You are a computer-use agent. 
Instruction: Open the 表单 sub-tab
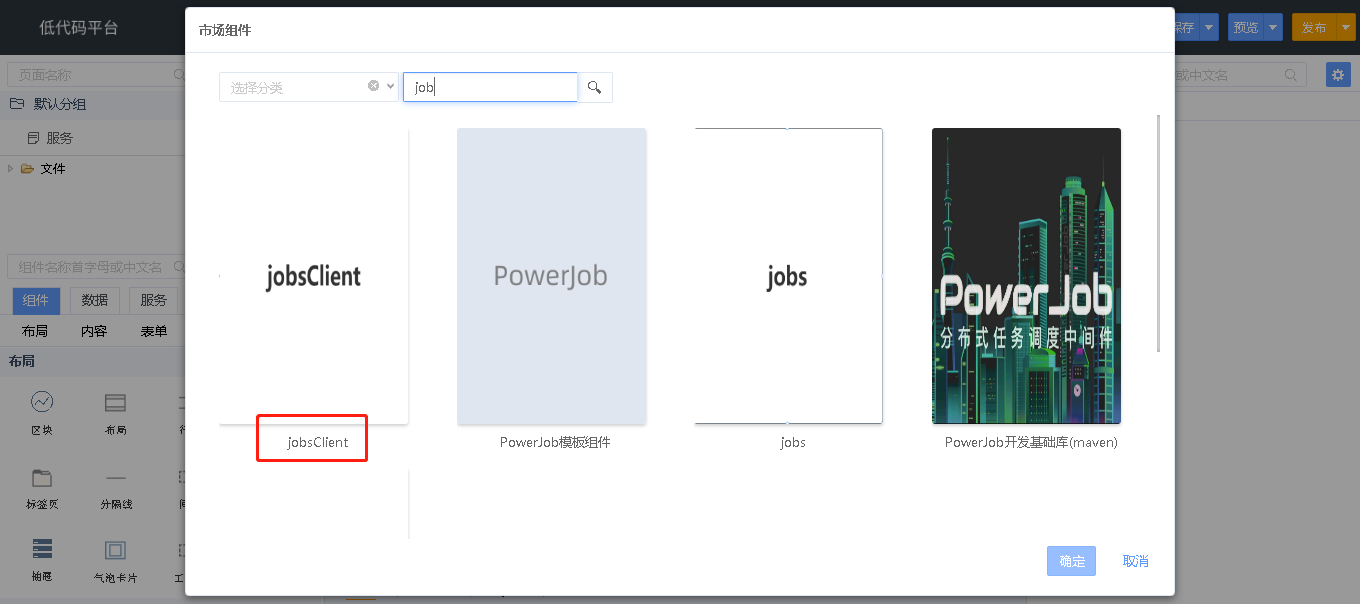point(154,332)
